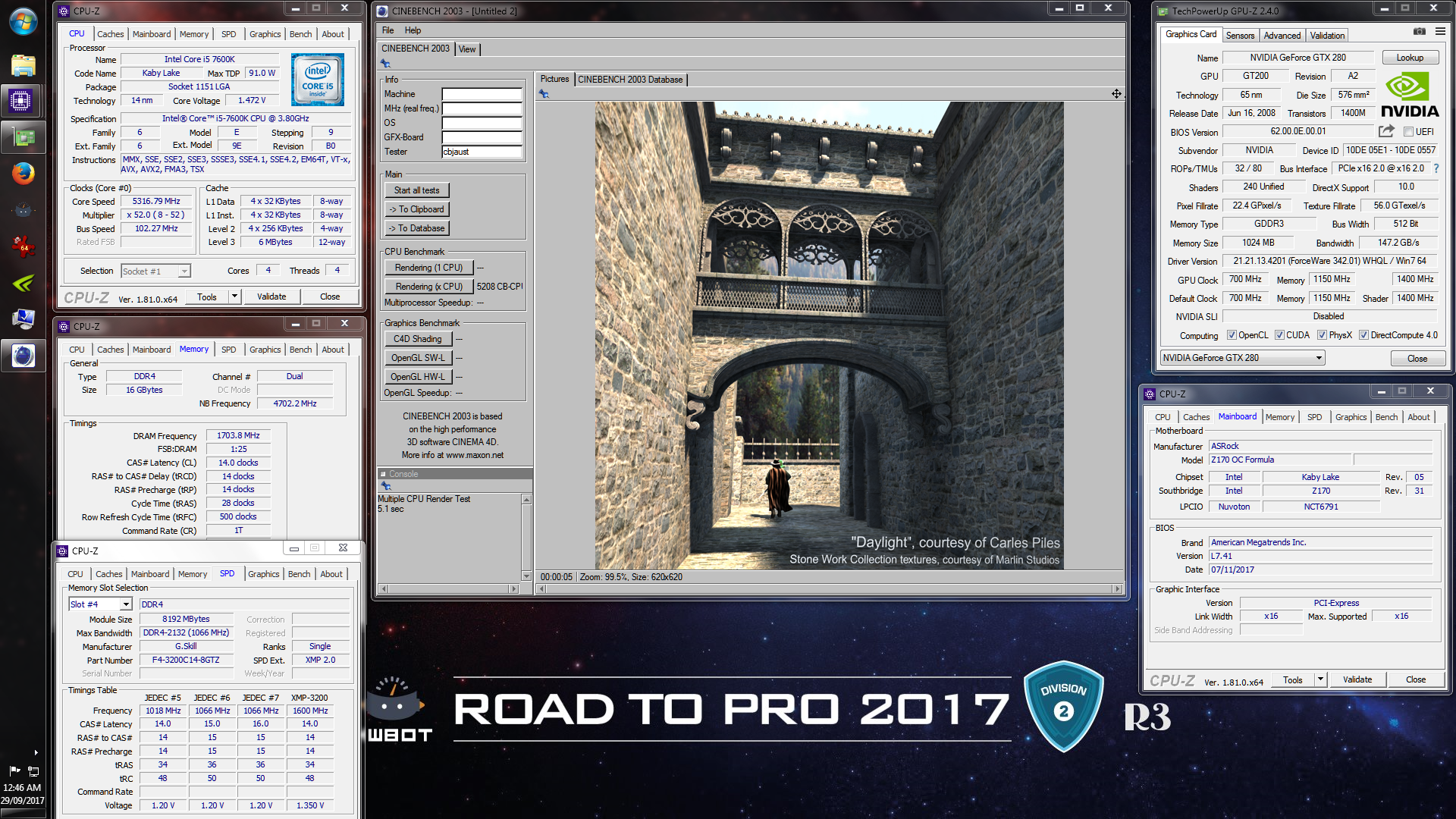Click the dark gauge-faced creature taskbar icon
This screenshot has width=1456, height=819.
pos(24,210)
